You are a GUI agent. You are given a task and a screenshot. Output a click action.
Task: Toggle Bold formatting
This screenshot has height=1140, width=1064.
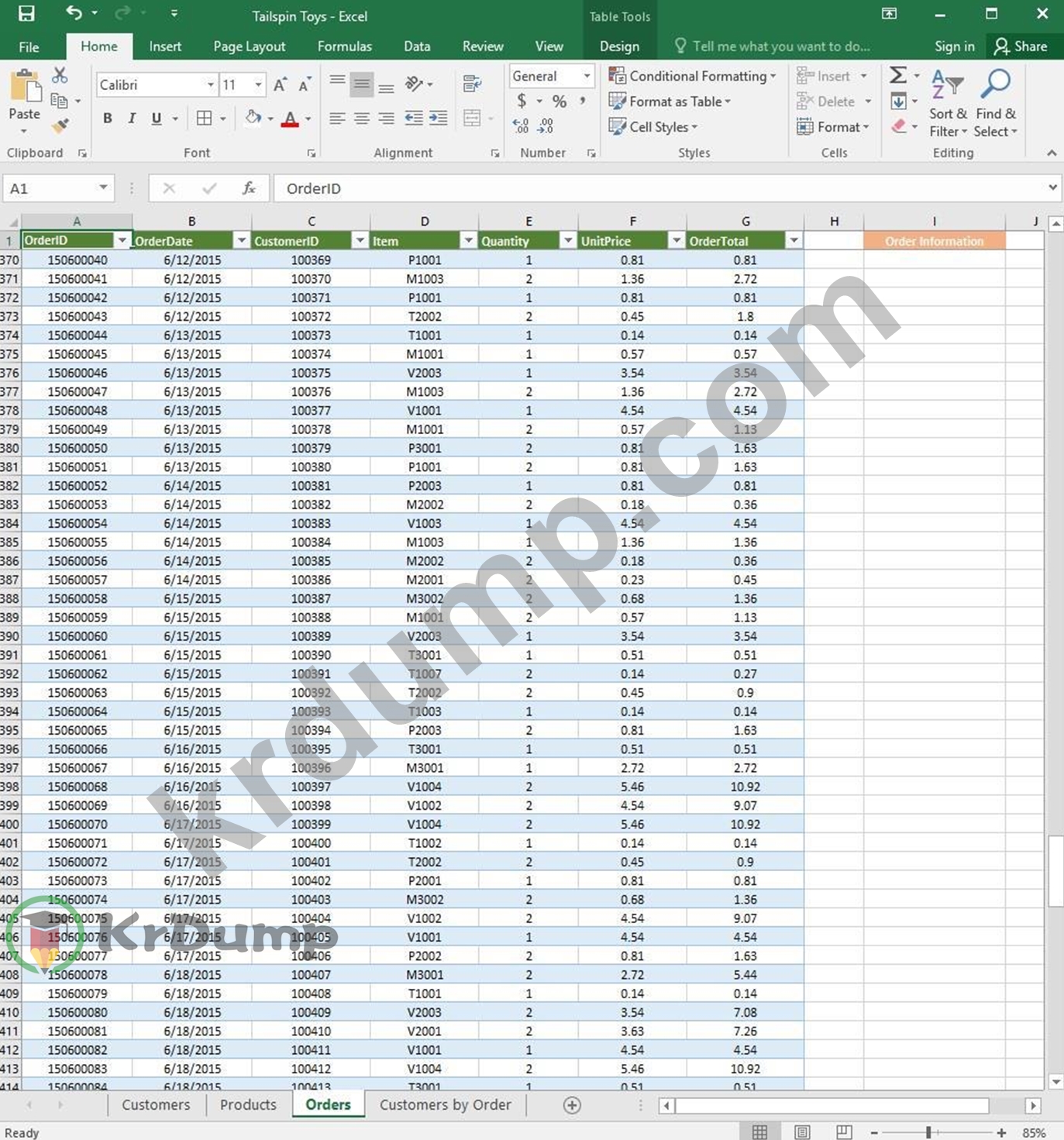click(108, 119)
